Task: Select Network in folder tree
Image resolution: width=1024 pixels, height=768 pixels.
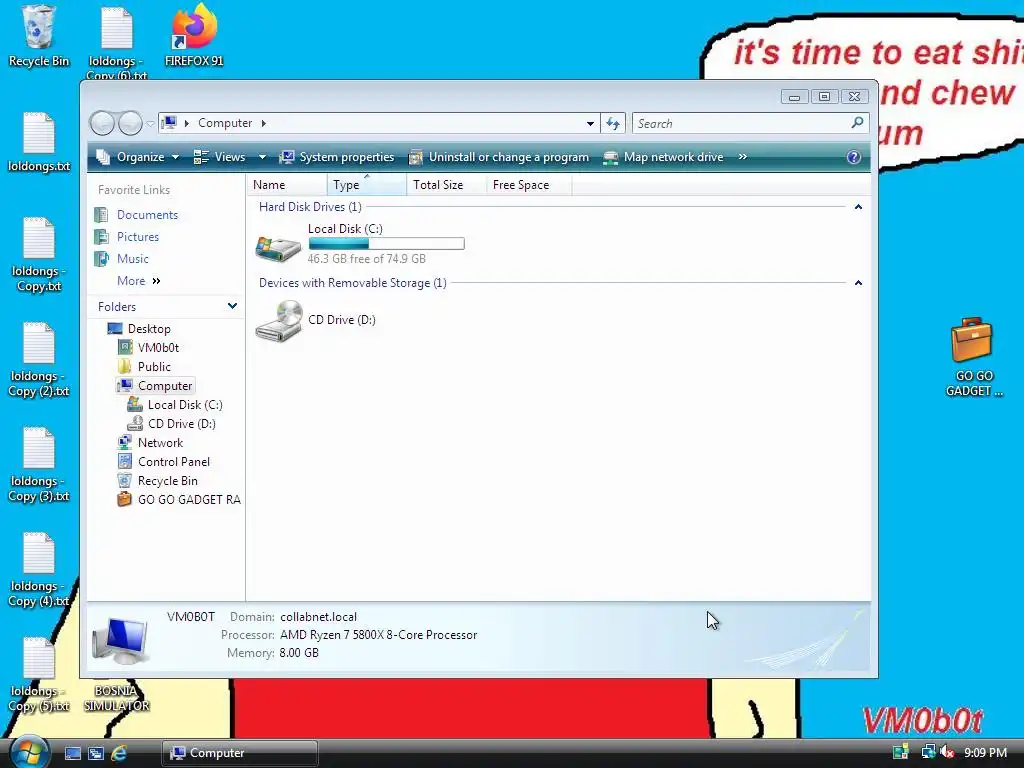Action: point(150,442)
